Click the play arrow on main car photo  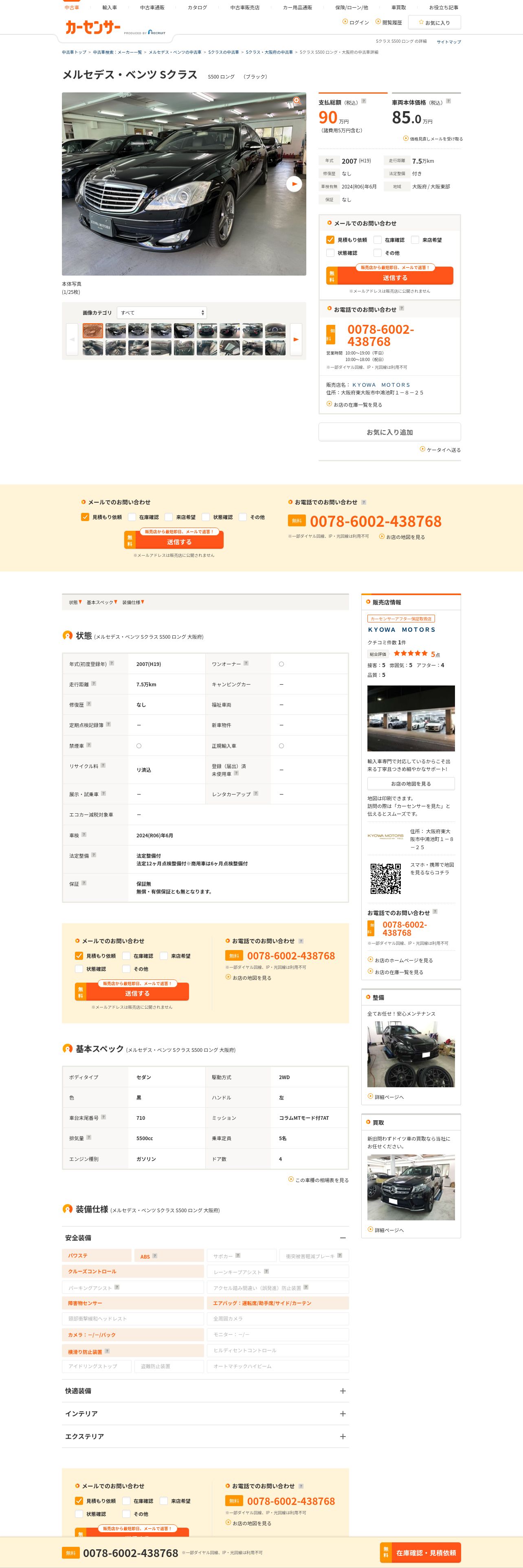tap(294, 184)
